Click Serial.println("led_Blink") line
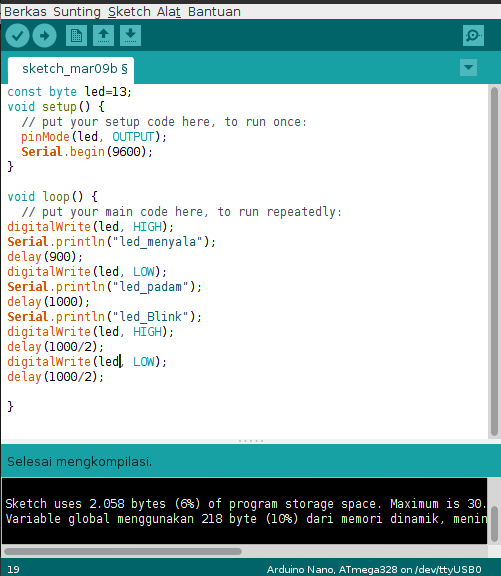Screen dimensions: 501x576 tap(105, 317)
